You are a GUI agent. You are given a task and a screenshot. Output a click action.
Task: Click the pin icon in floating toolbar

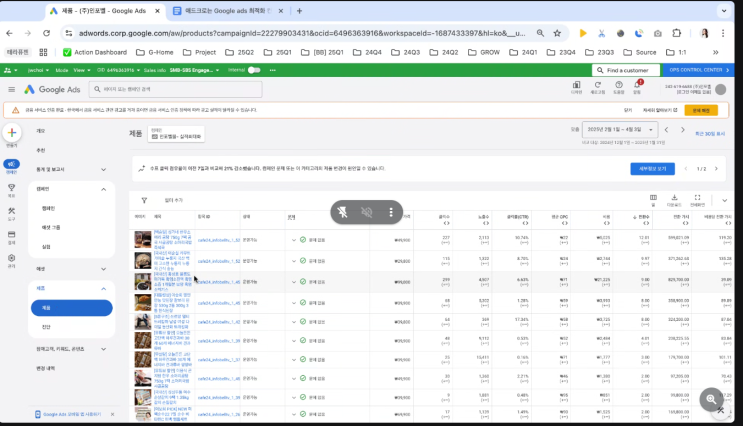[343, 212]
